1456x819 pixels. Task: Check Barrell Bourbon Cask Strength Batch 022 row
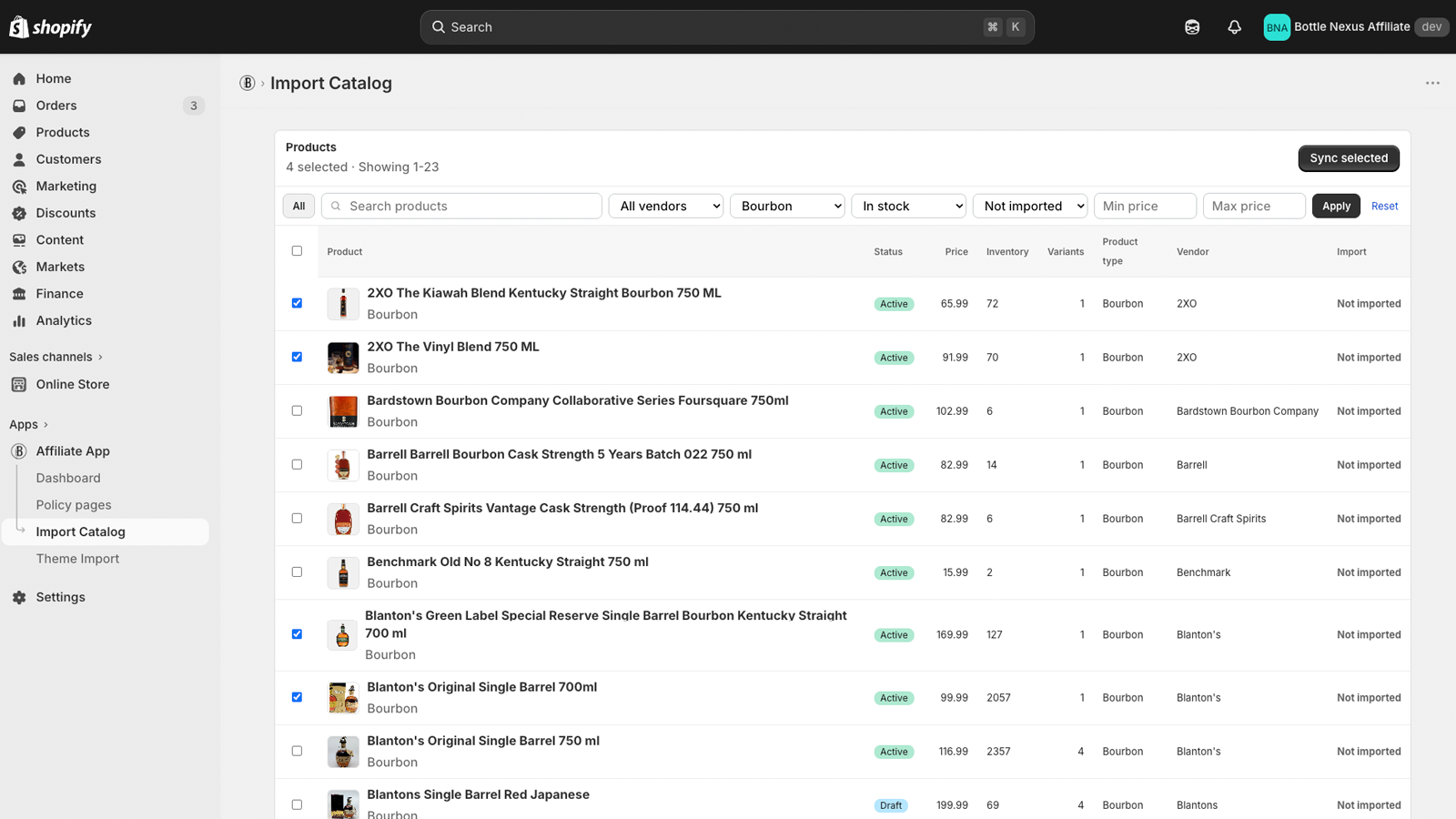297,464
